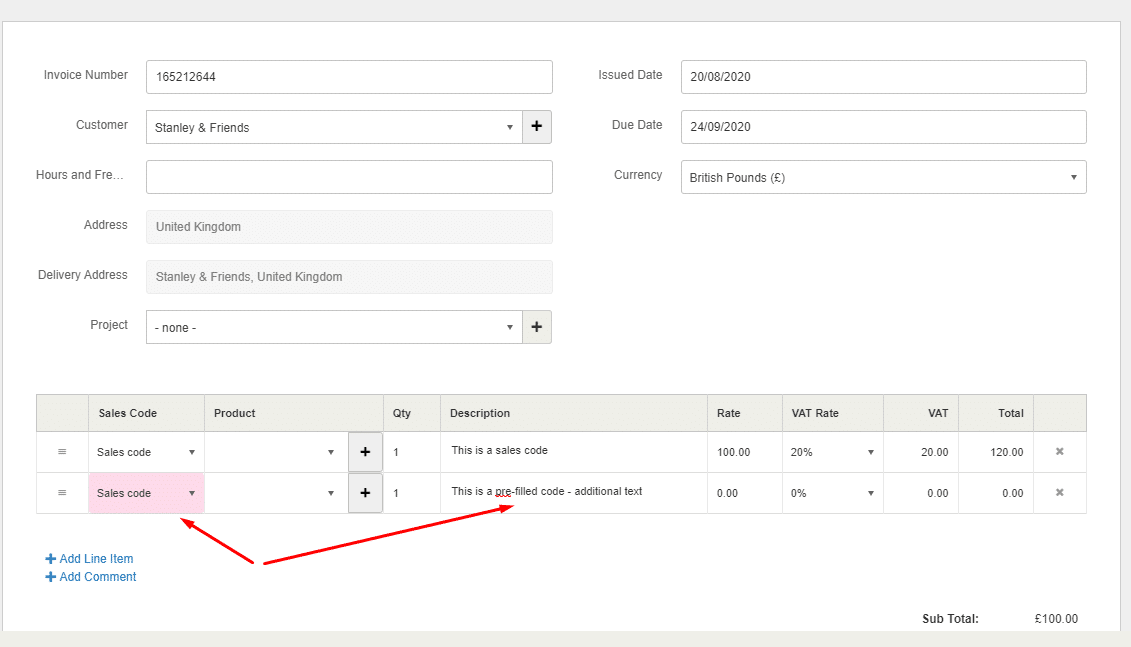1131x647 pixels.
Task: Open the Customer dropdown
Action: [334, 127]
